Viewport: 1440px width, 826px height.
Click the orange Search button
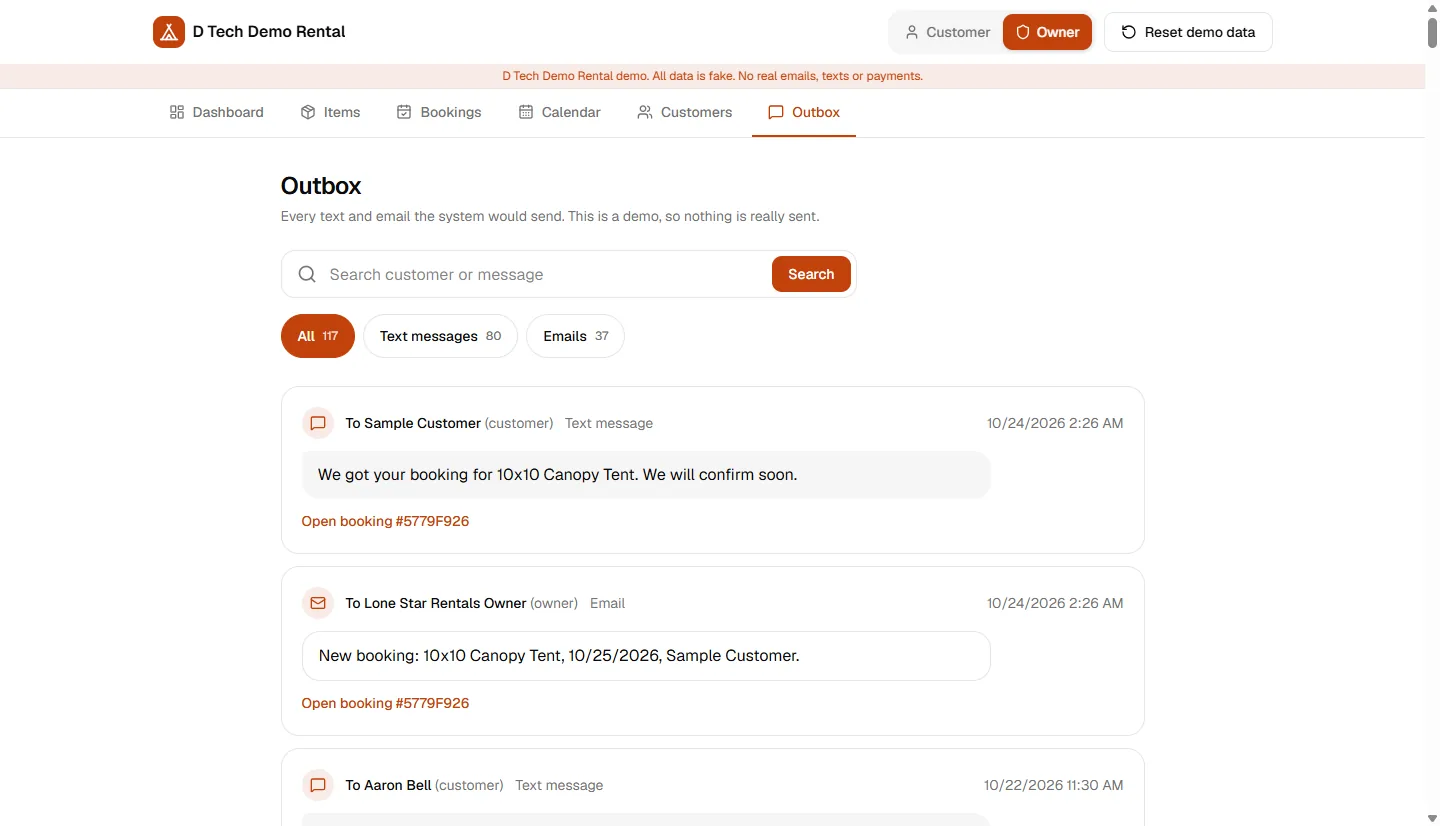click(811, 274)
